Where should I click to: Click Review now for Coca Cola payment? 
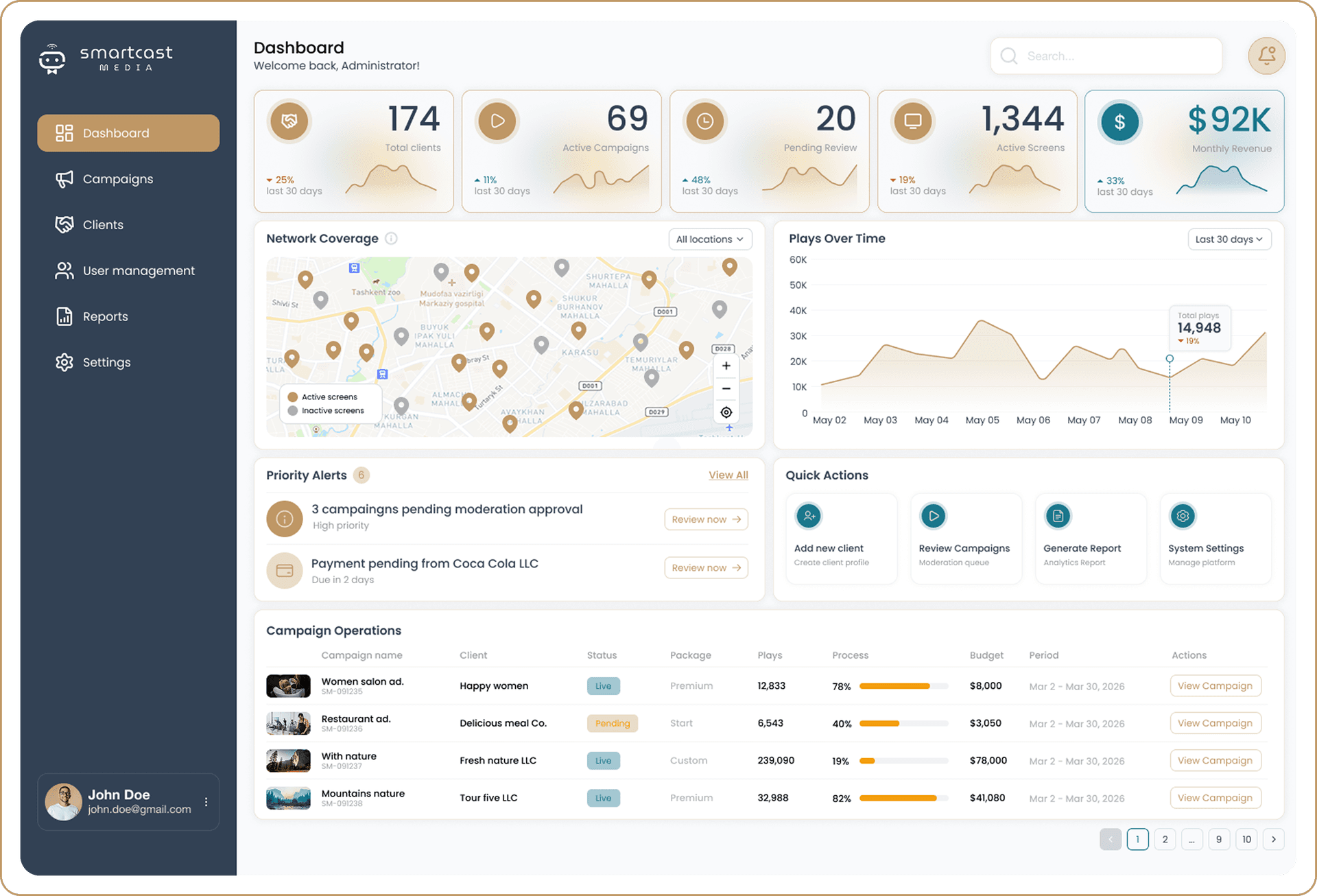pos(706,567)
